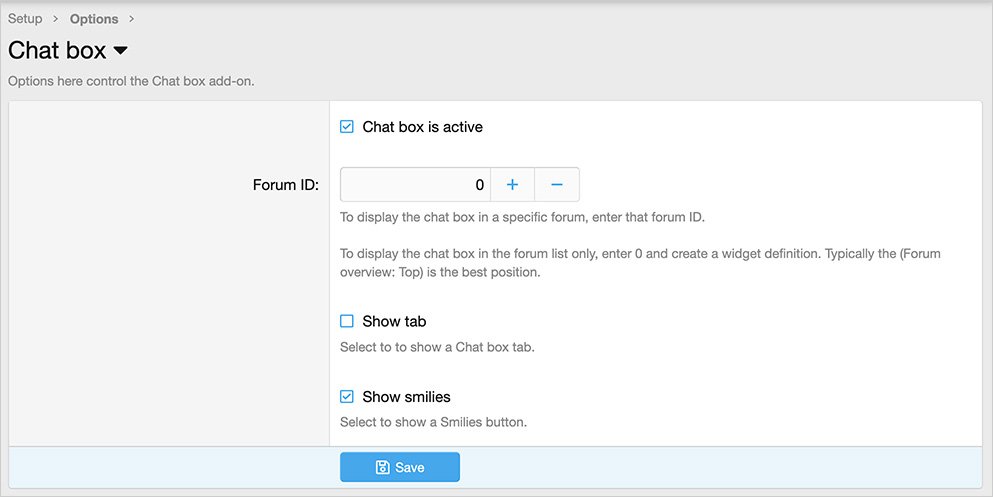Enable the Show tab checkbox
This screenshot has width=993, height=497.
(x=347, y=321)
